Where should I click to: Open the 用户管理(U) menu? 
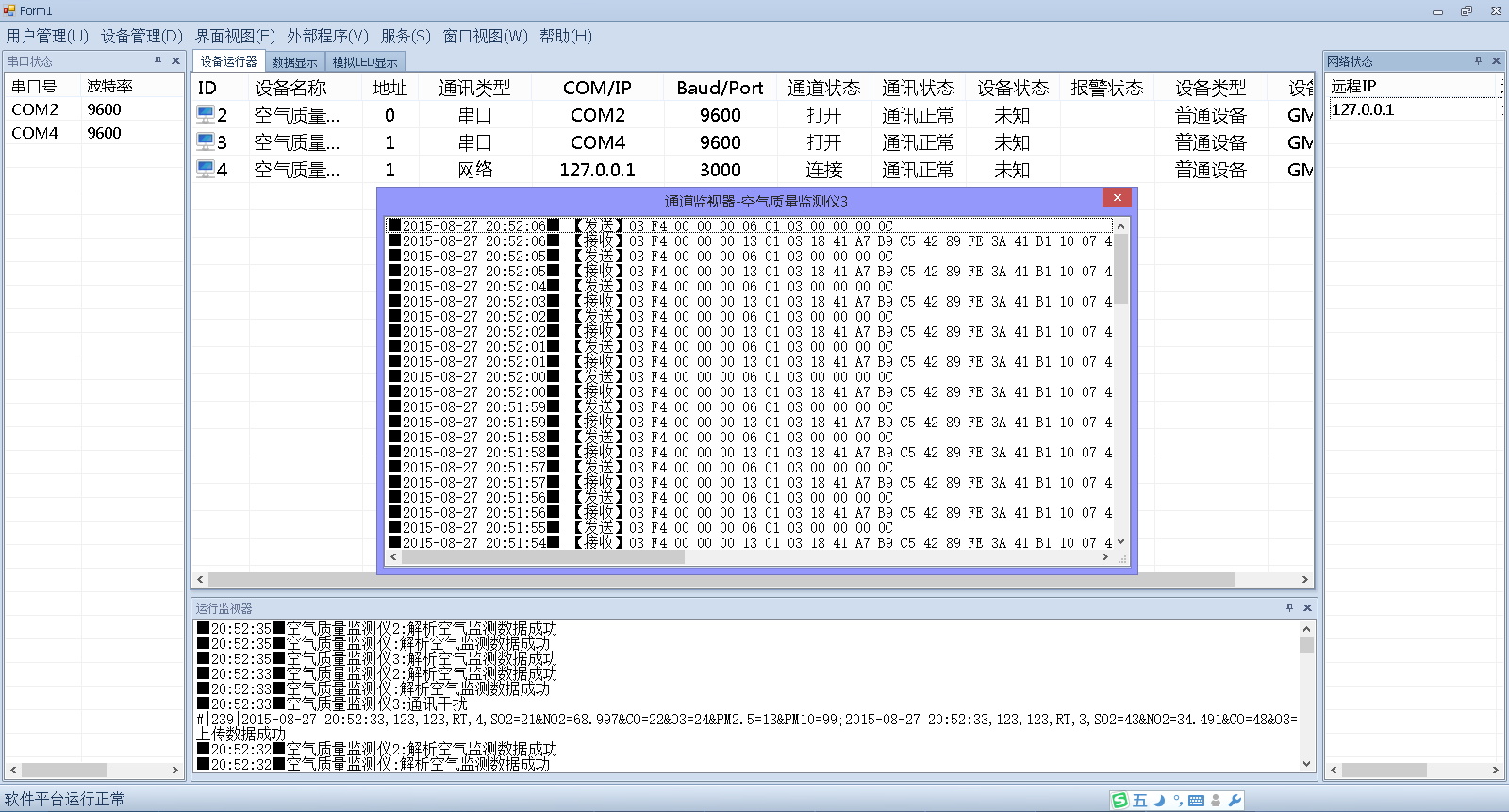click(47, 36)
